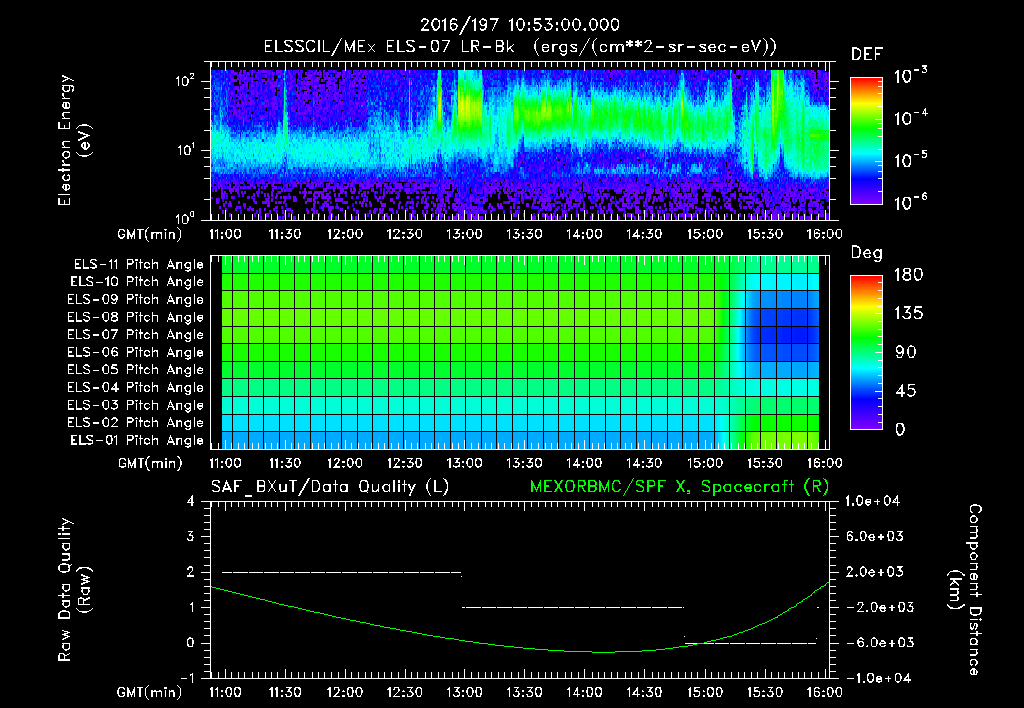Click the data quality level 0 line segment

[x=750, y=643]
